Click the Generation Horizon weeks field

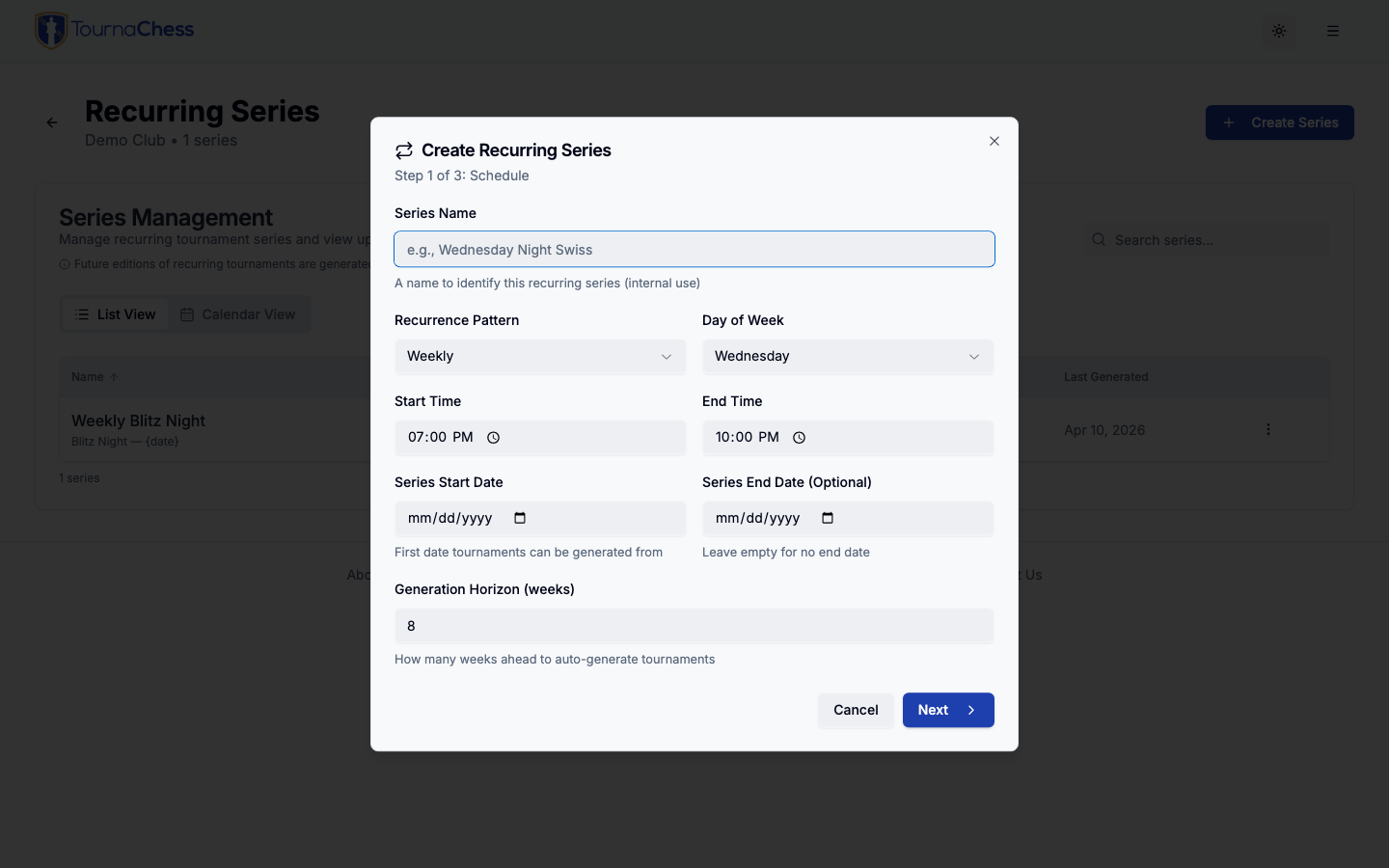coord(694,626)
